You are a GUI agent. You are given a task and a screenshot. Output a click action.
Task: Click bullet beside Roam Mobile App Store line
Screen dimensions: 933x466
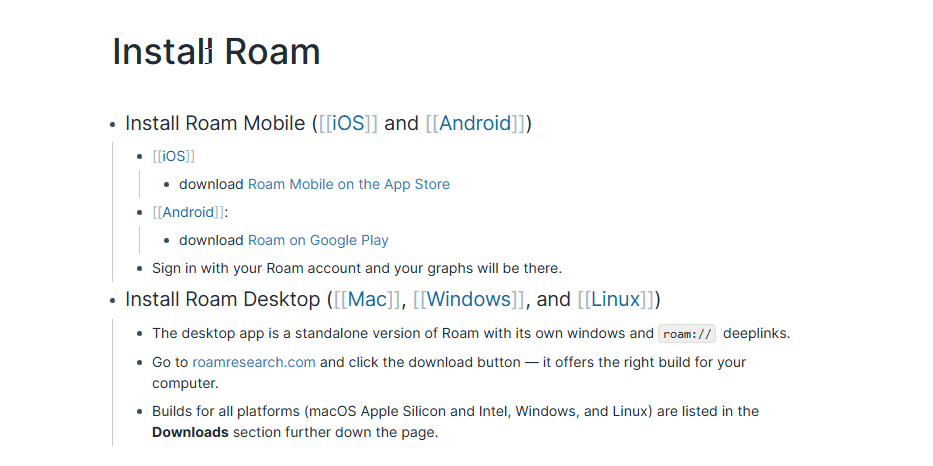[x=167, y=184]
